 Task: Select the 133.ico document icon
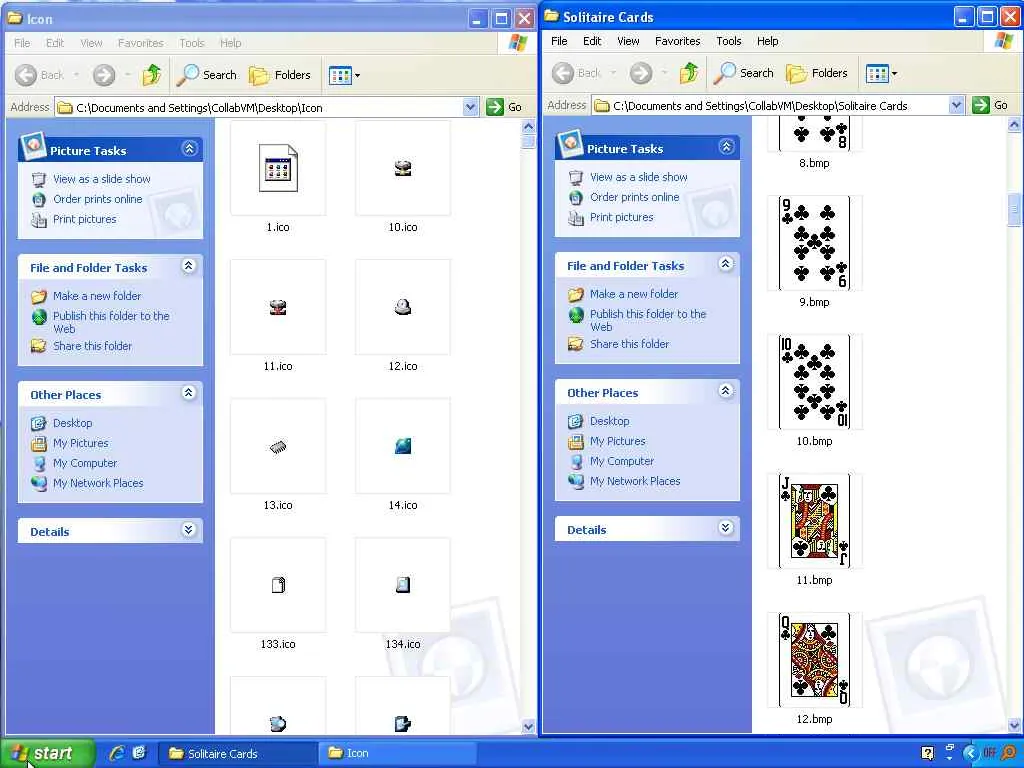pyautogui.click(x=278, y=585)
